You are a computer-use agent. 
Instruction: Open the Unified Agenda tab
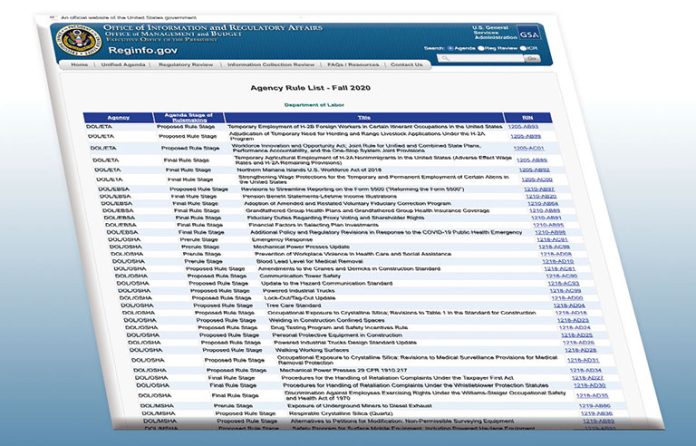point(123,64)
